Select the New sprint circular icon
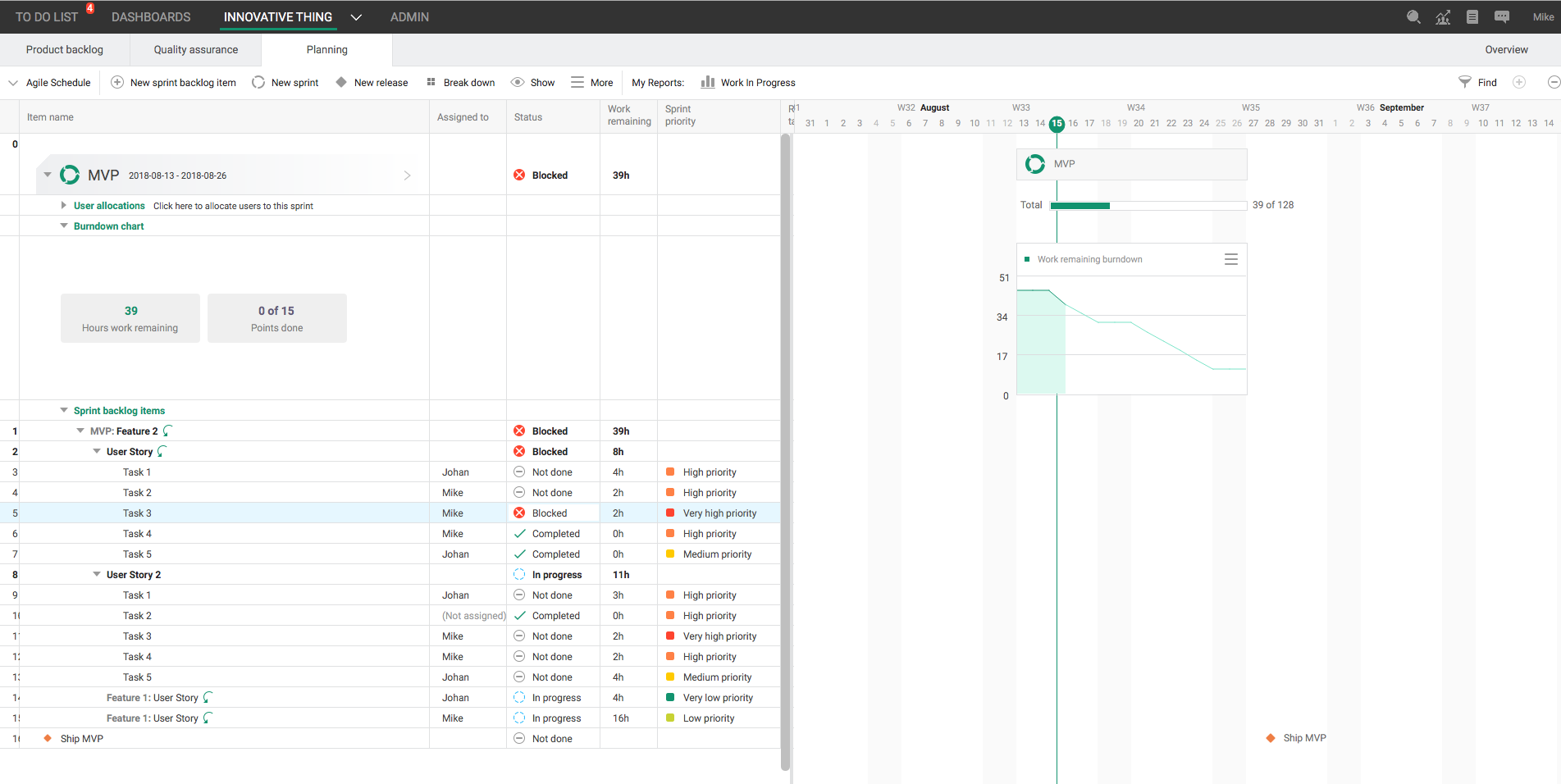This screenshot has height=784, width=1561. pos(258,82)
